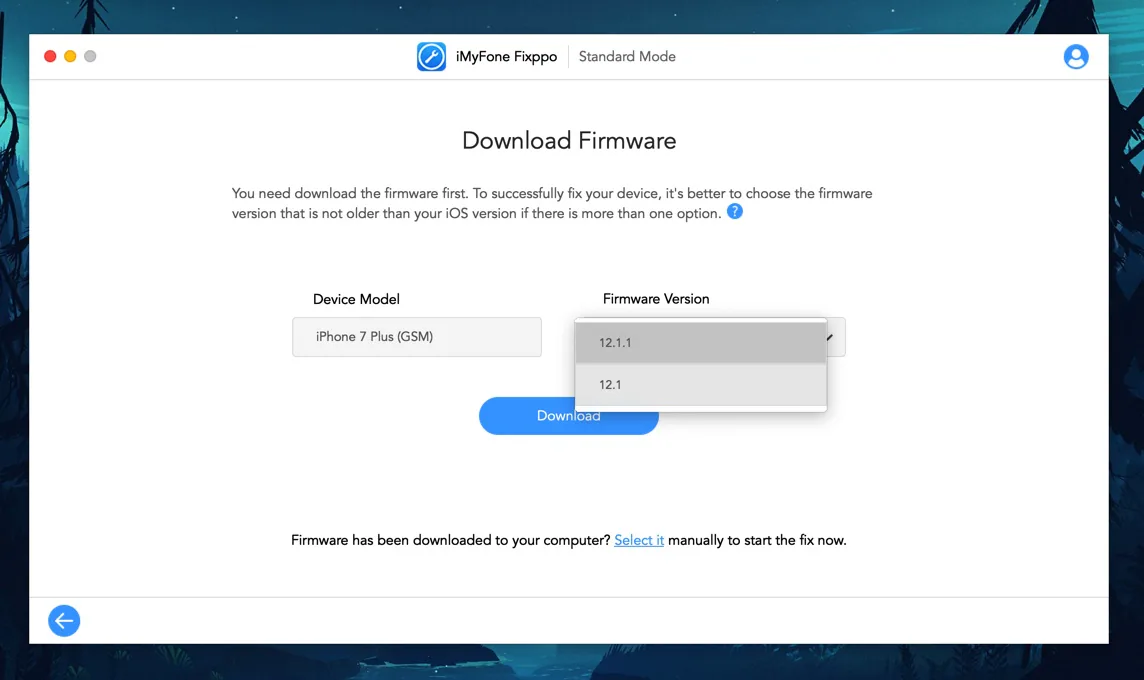Screen dimensions: 1144x680
Task: Click the blue help question mark icon
Action: (735, 212)
